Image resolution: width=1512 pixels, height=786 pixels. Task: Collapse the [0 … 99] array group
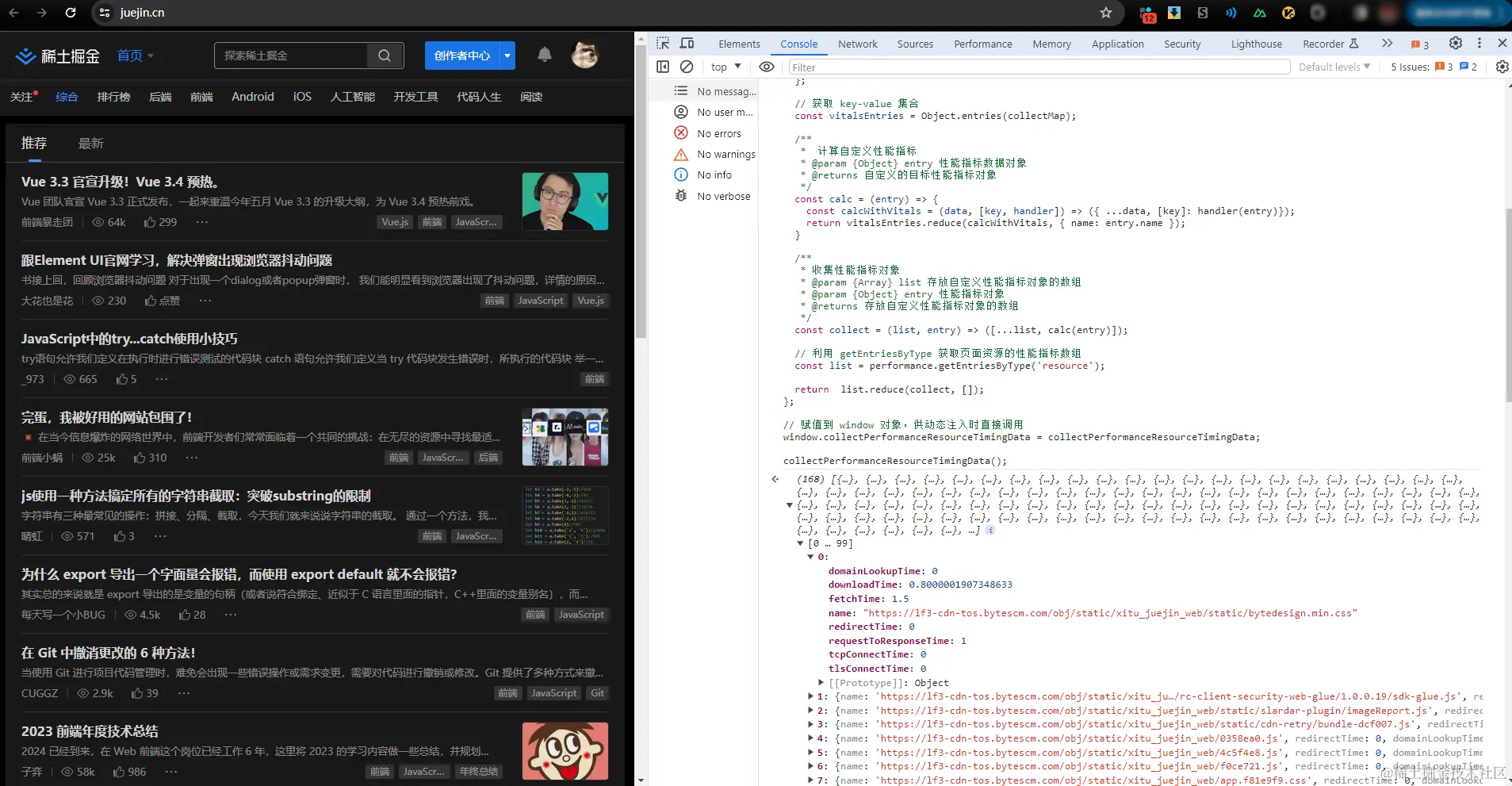[x=800, y=543]
